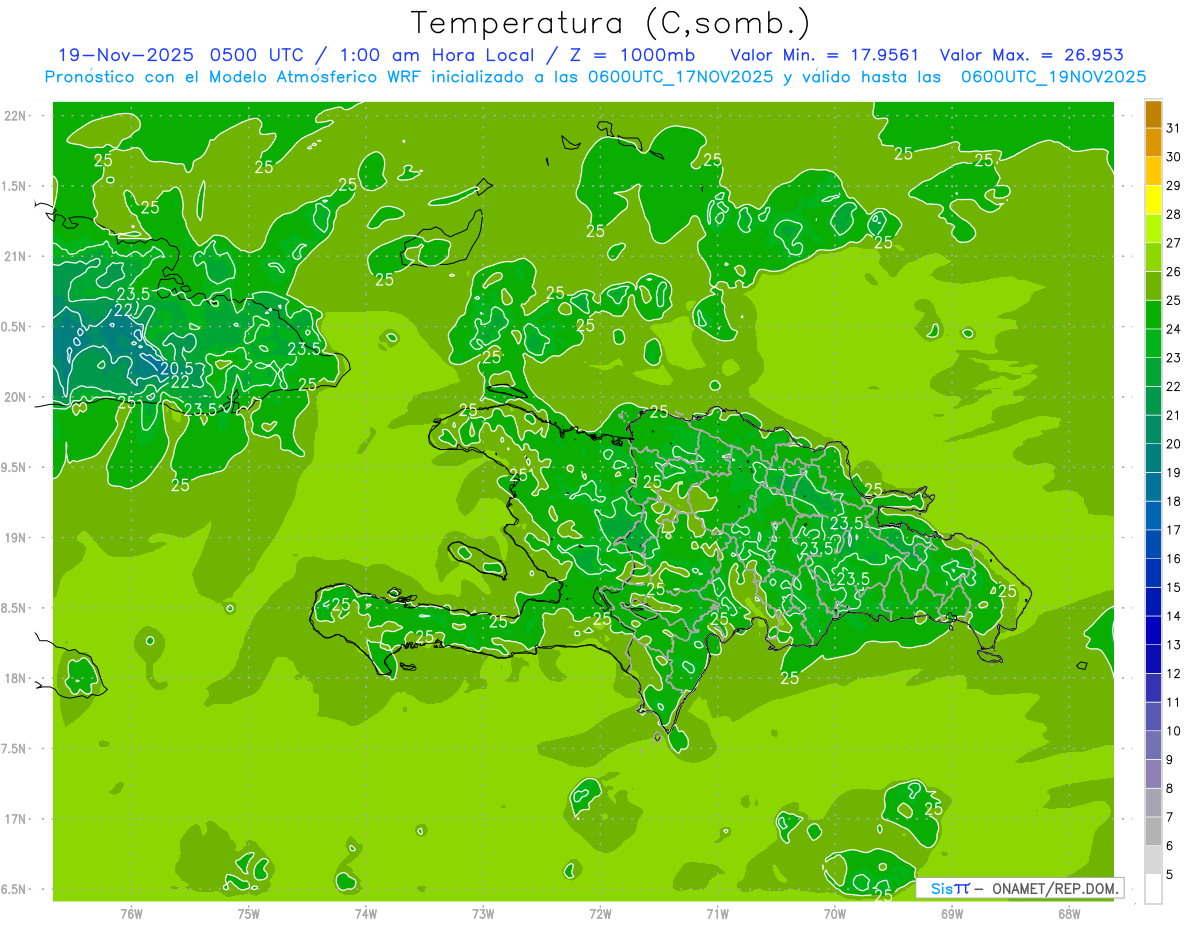Click the color scale label "28"

click(1173, 214)
